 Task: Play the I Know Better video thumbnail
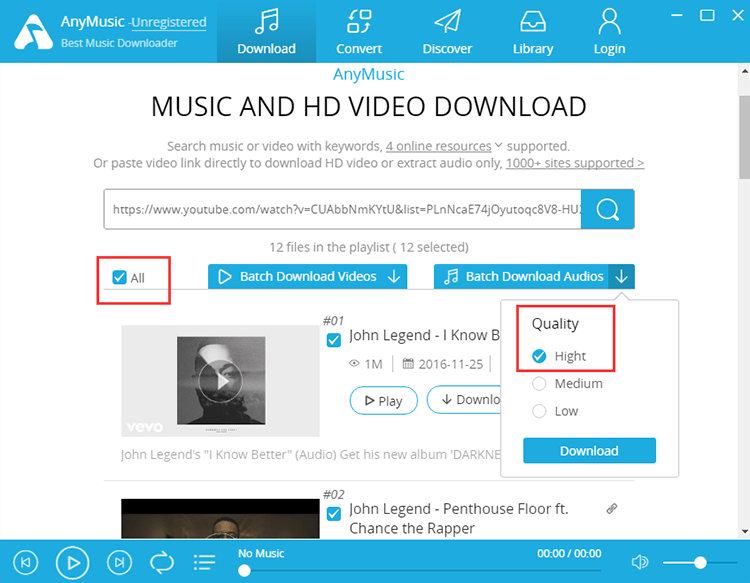(221, 381)
